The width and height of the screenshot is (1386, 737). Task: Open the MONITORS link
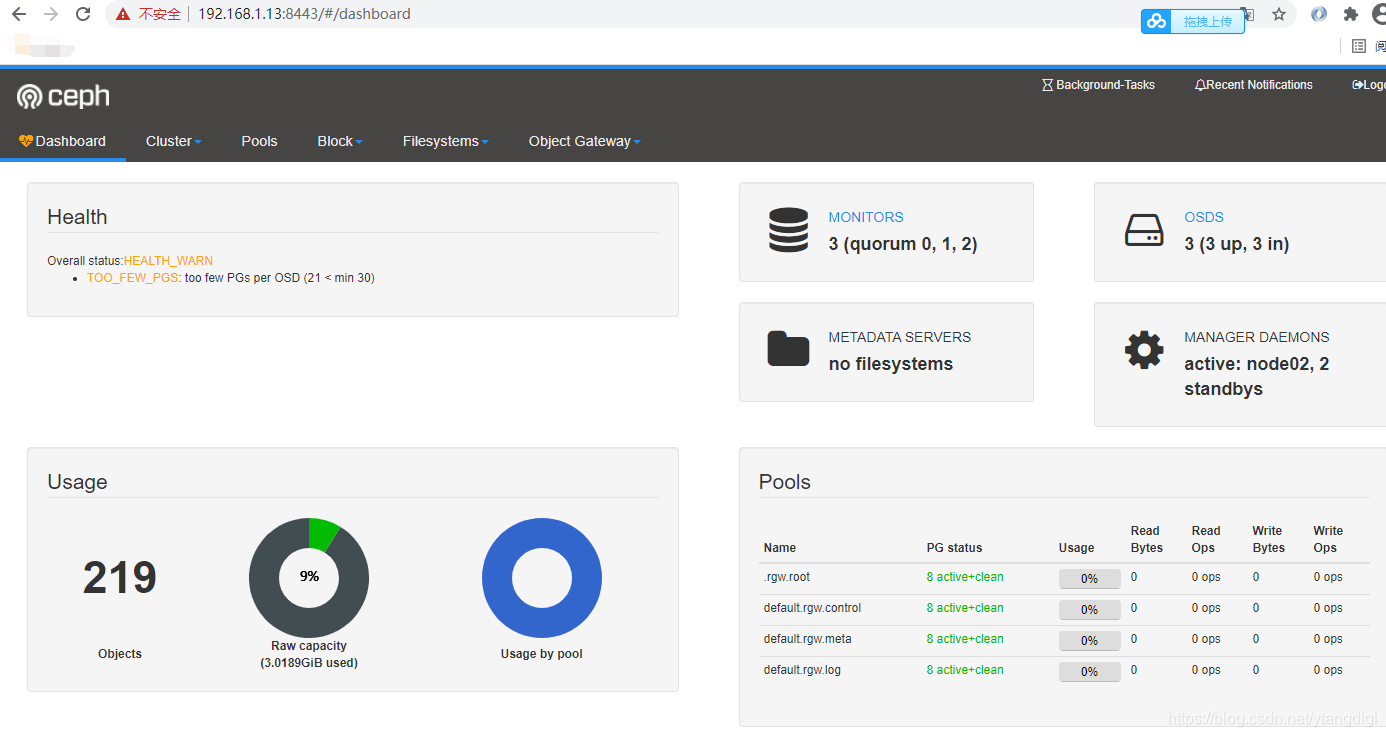click(866, 217)
